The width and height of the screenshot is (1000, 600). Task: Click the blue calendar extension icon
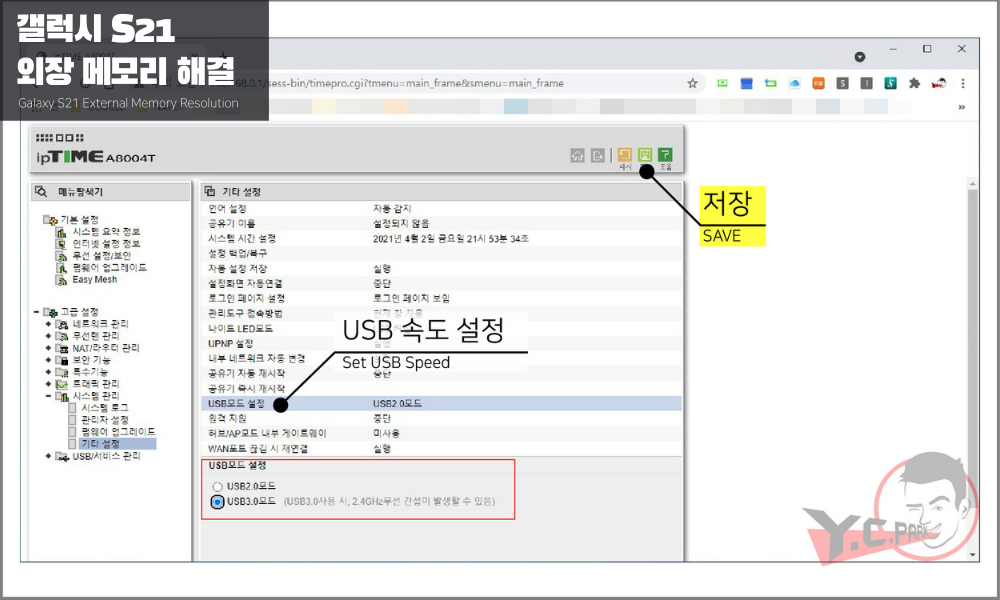[x=746, y=83]
